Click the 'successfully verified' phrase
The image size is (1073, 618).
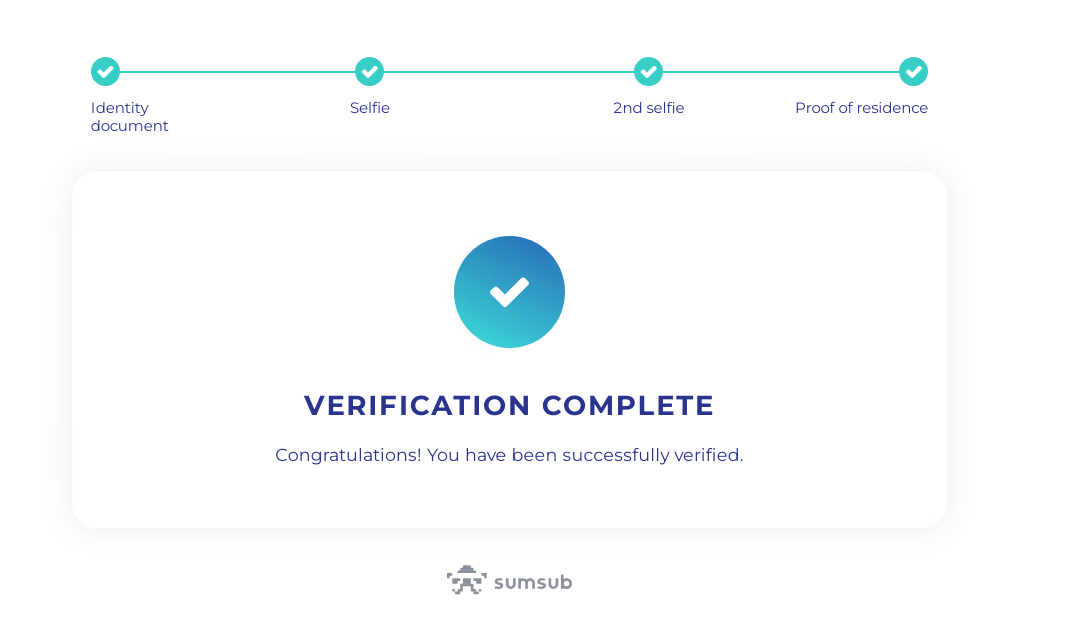tap(653, 455)
